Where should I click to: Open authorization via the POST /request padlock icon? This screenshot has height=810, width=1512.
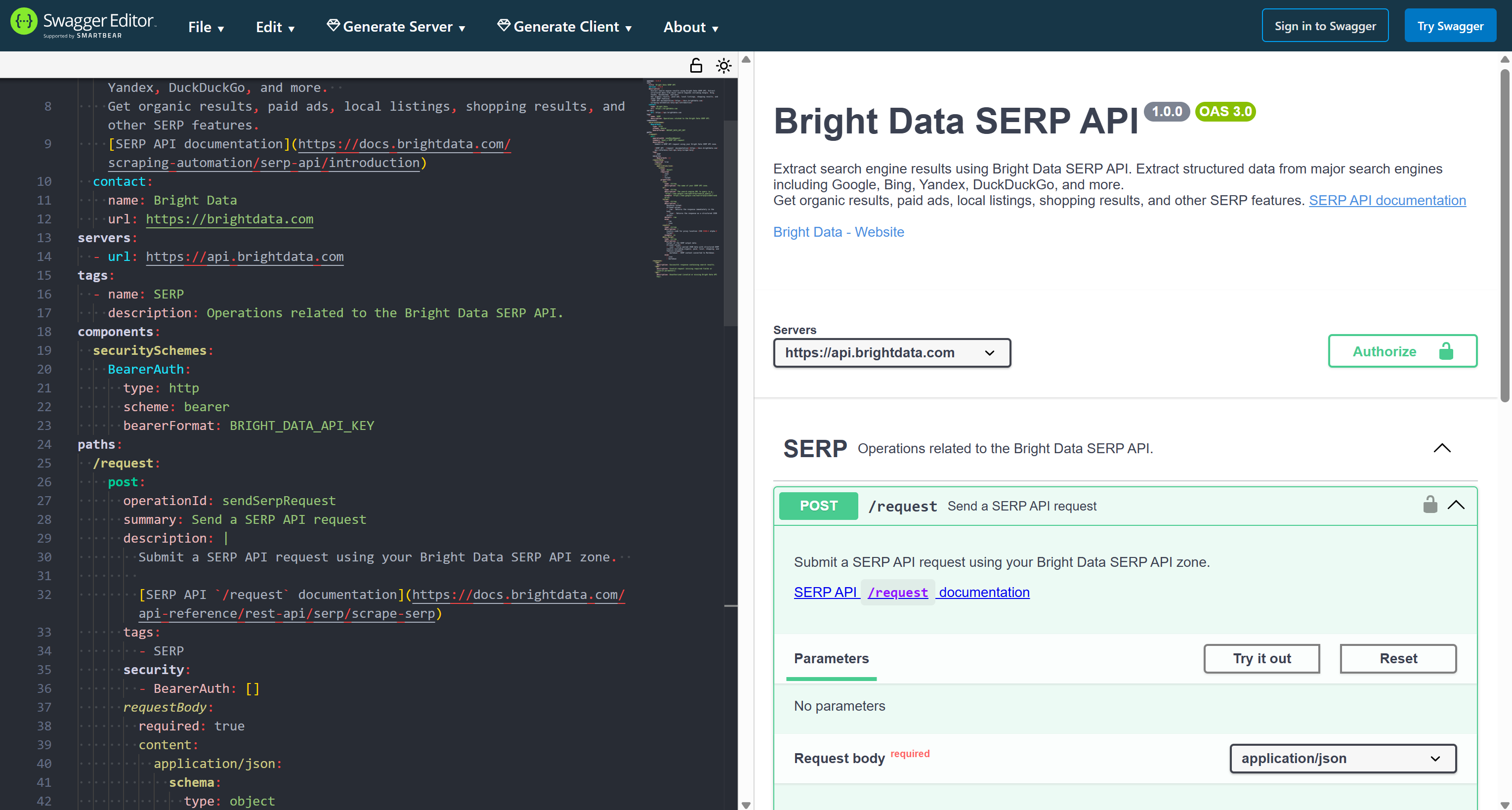click(x=1430, y=504)
